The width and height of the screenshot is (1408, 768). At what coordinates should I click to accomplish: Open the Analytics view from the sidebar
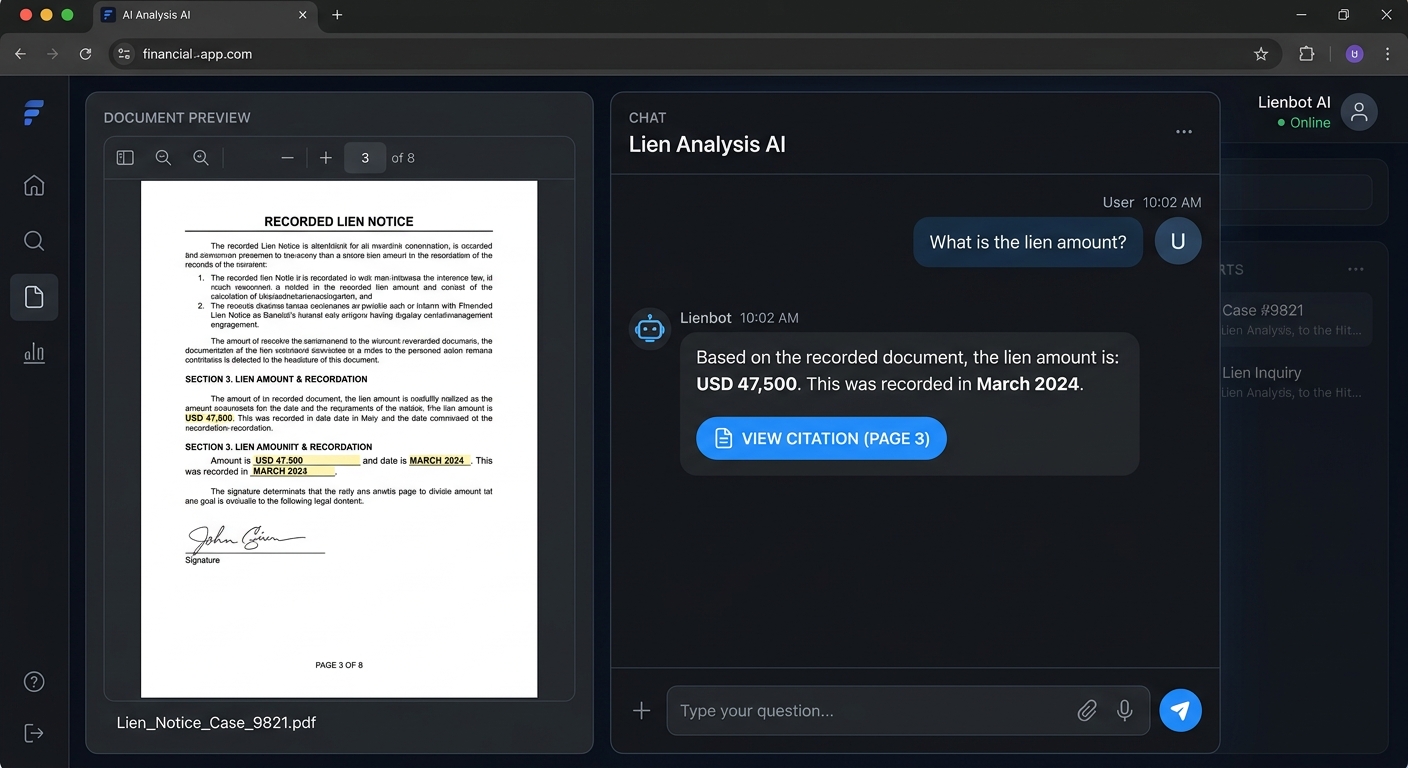pyautogui.click(x=33, y=352)
